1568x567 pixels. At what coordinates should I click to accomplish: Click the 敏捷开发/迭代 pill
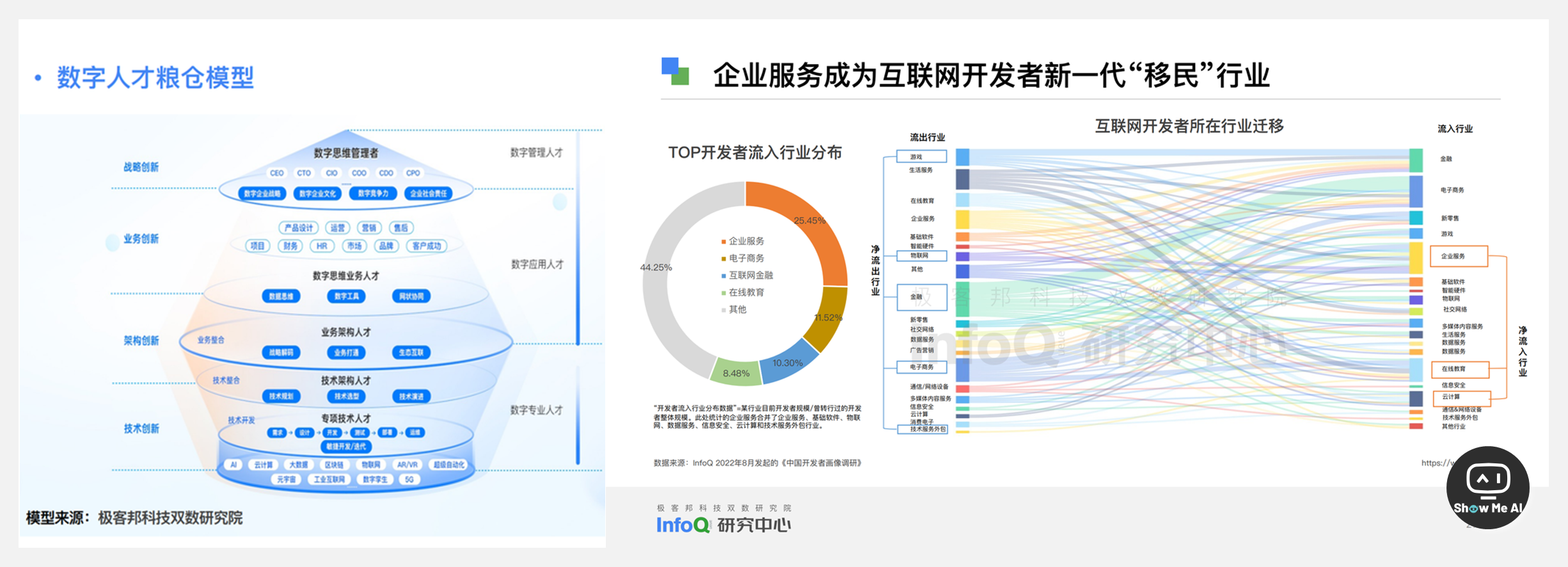(346, 446)
